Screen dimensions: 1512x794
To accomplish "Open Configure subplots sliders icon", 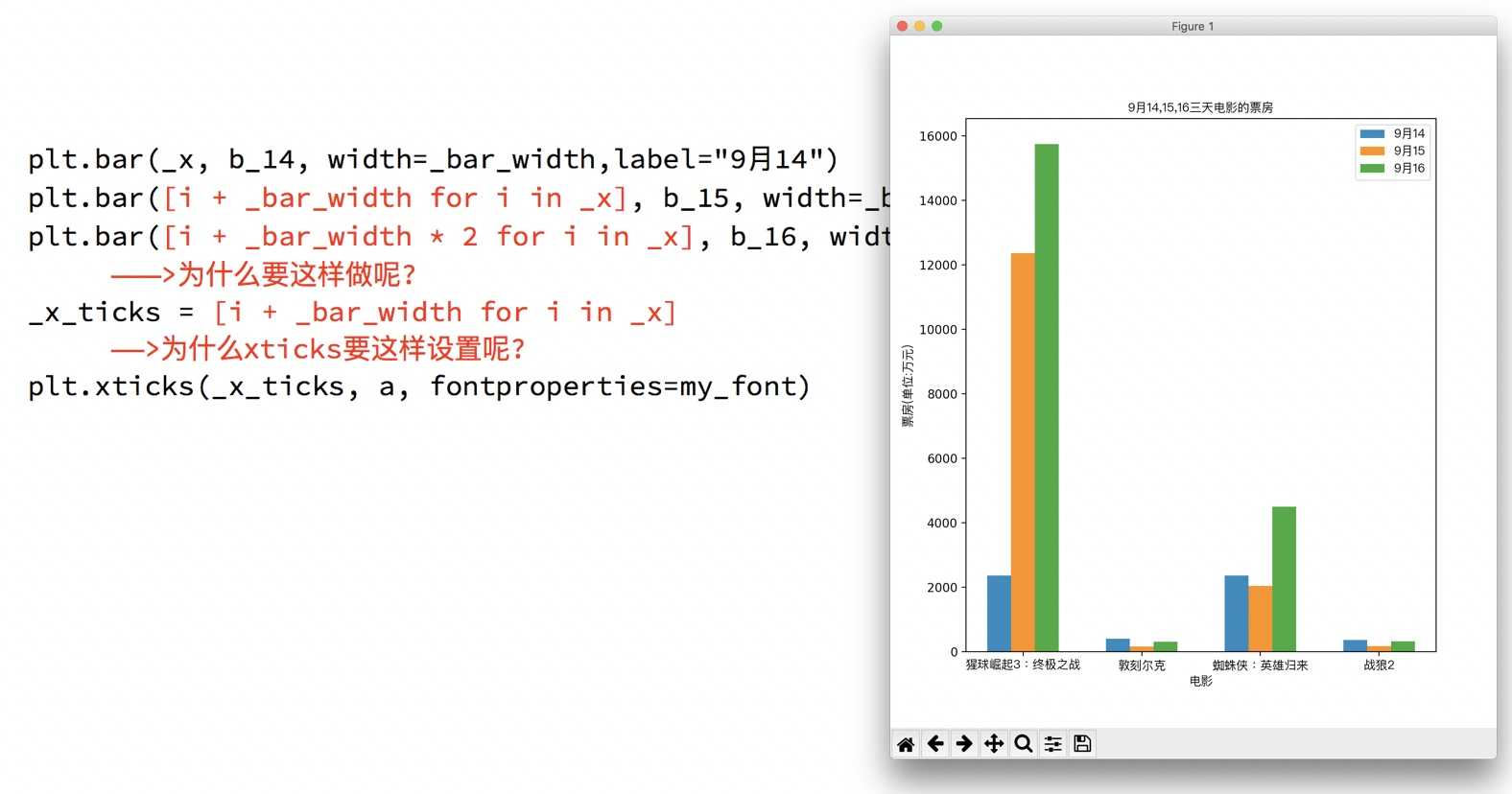I will tap(1053, 744).
